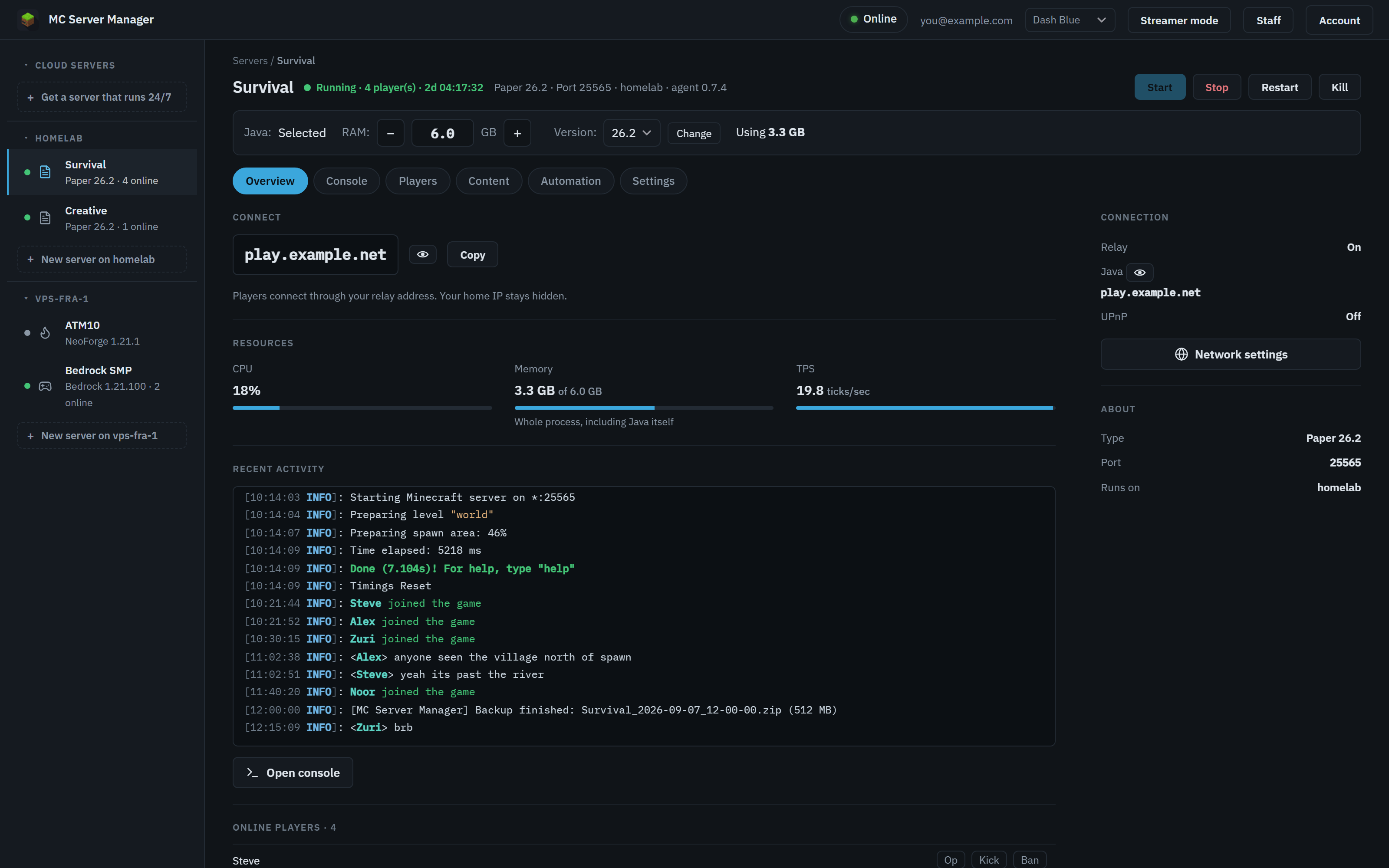Open the Account menu
Screen dimensions: 1389x868
point(1339,20)
